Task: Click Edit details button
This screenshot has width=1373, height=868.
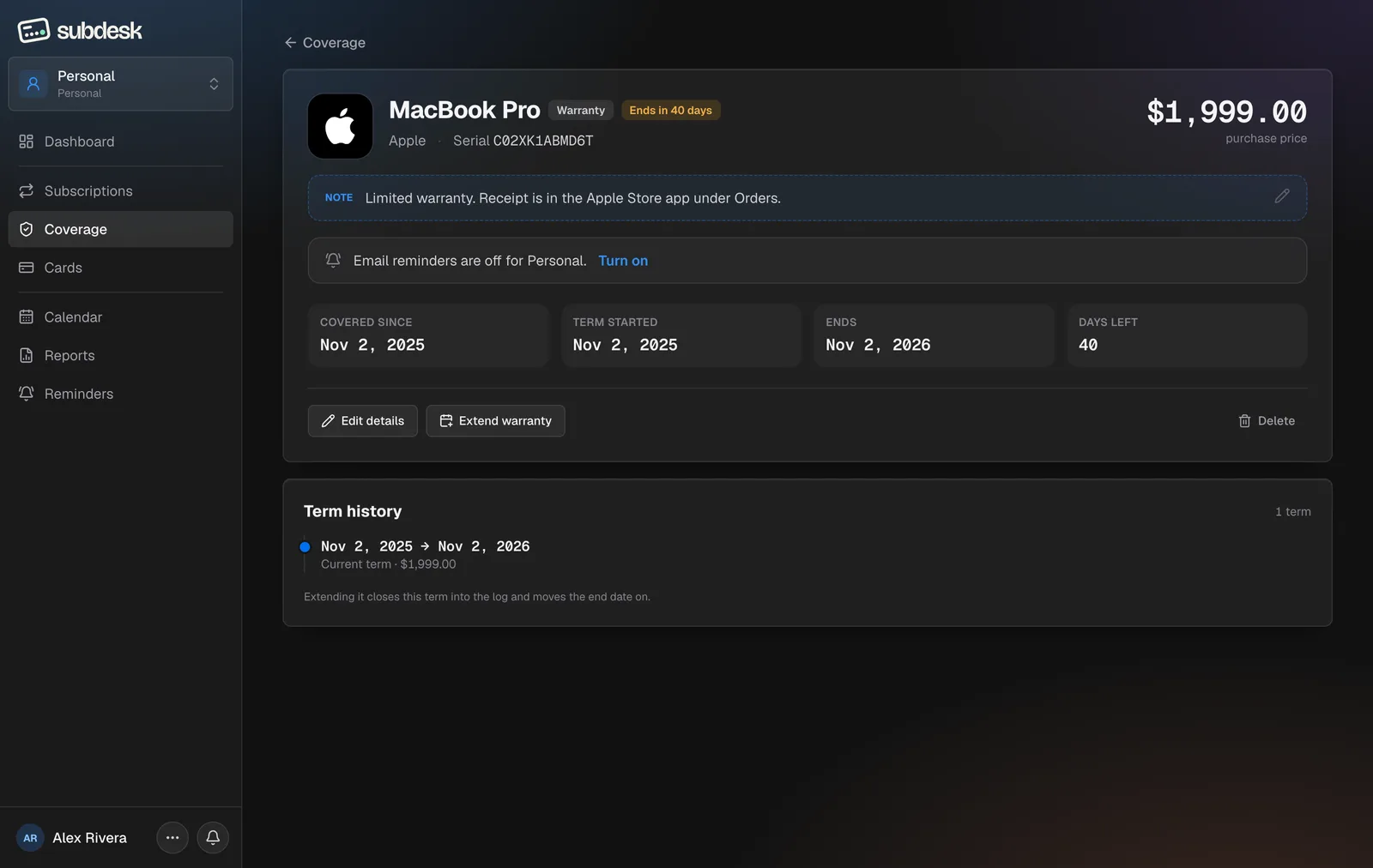Action: coord(362,421)
